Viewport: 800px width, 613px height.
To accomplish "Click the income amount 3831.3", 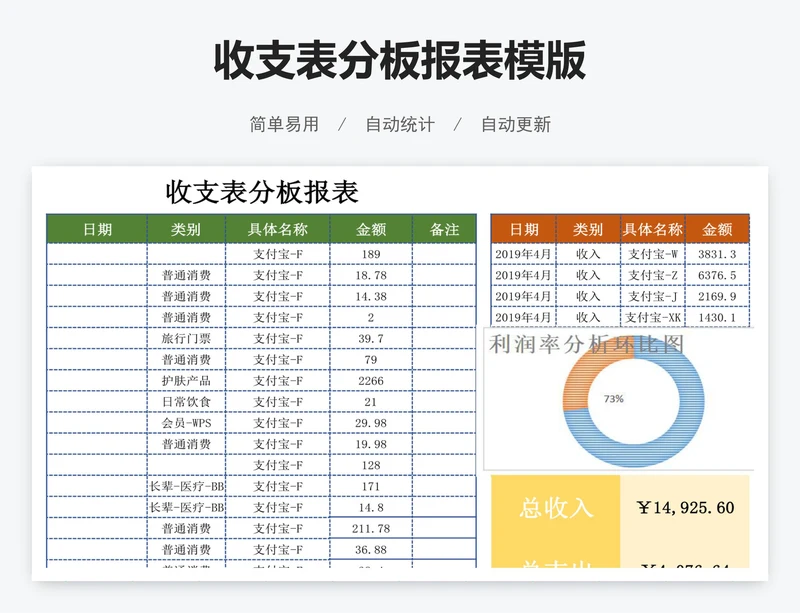I will pos(717,254).
